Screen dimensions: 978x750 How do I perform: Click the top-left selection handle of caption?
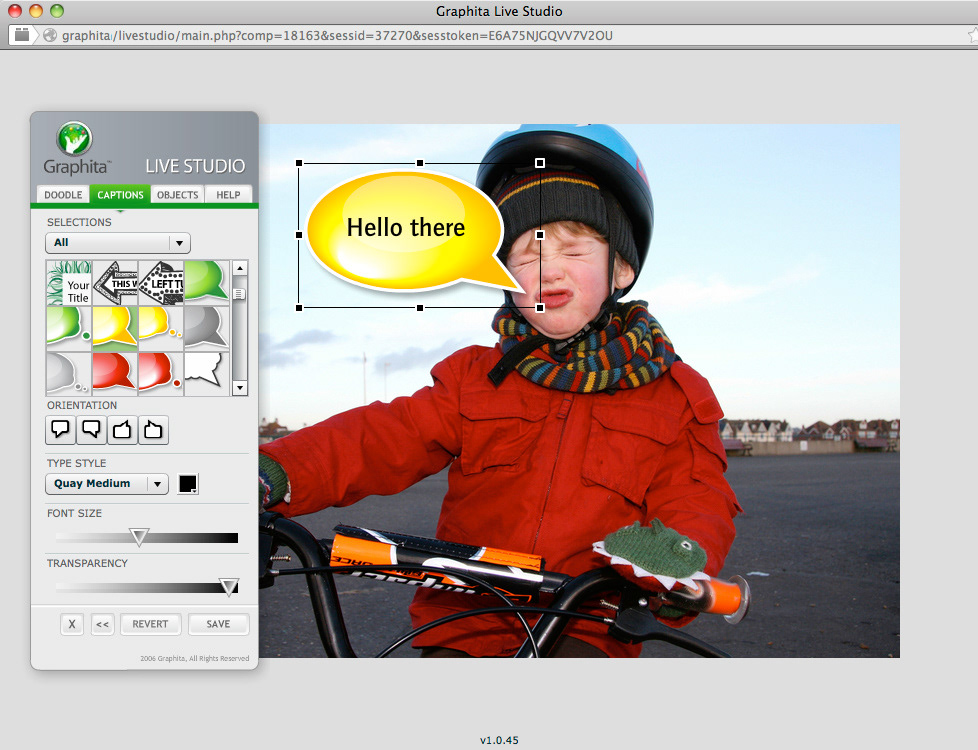[299, 163]
